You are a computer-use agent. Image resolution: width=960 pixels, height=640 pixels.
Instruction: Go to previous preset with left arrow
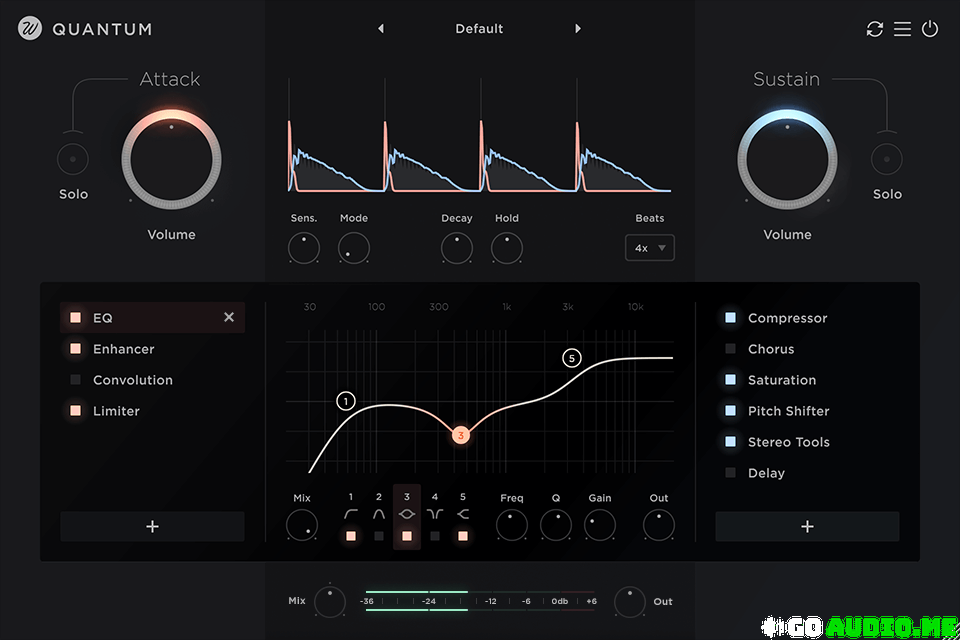381,29
